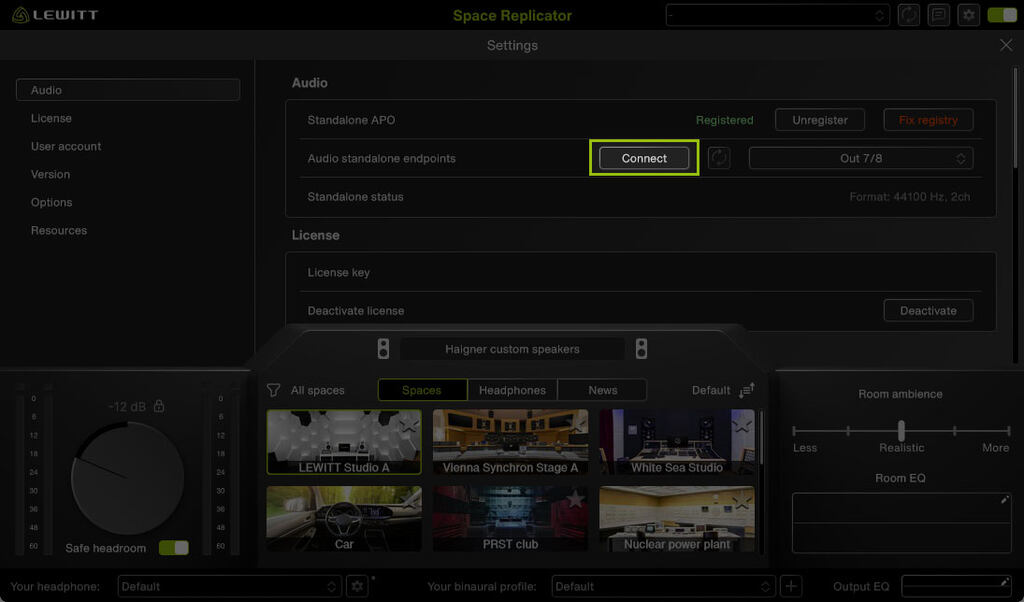1024x602 pixels.
Task: Select License in settings sidebar
Action: (x=51, y=118)
